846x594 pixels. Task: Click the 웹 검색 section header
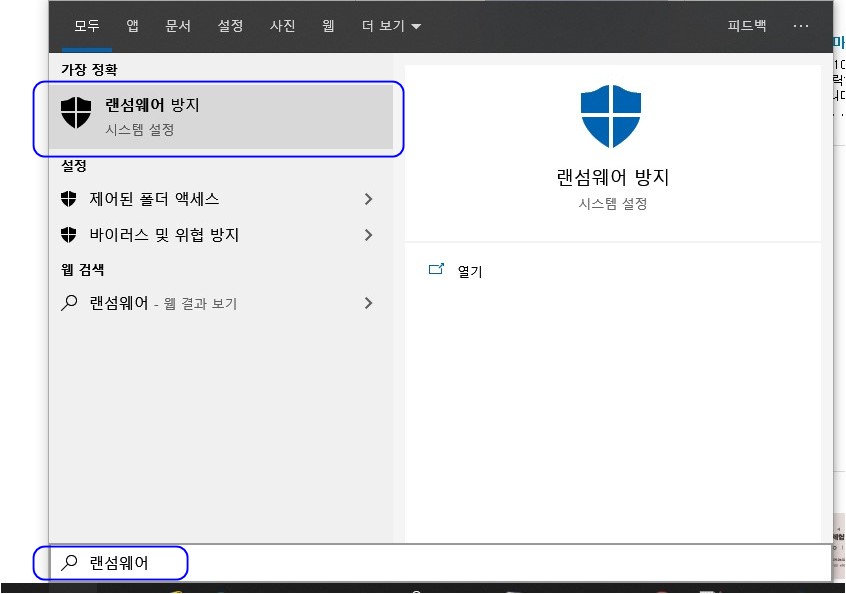(x=83, y=269)
